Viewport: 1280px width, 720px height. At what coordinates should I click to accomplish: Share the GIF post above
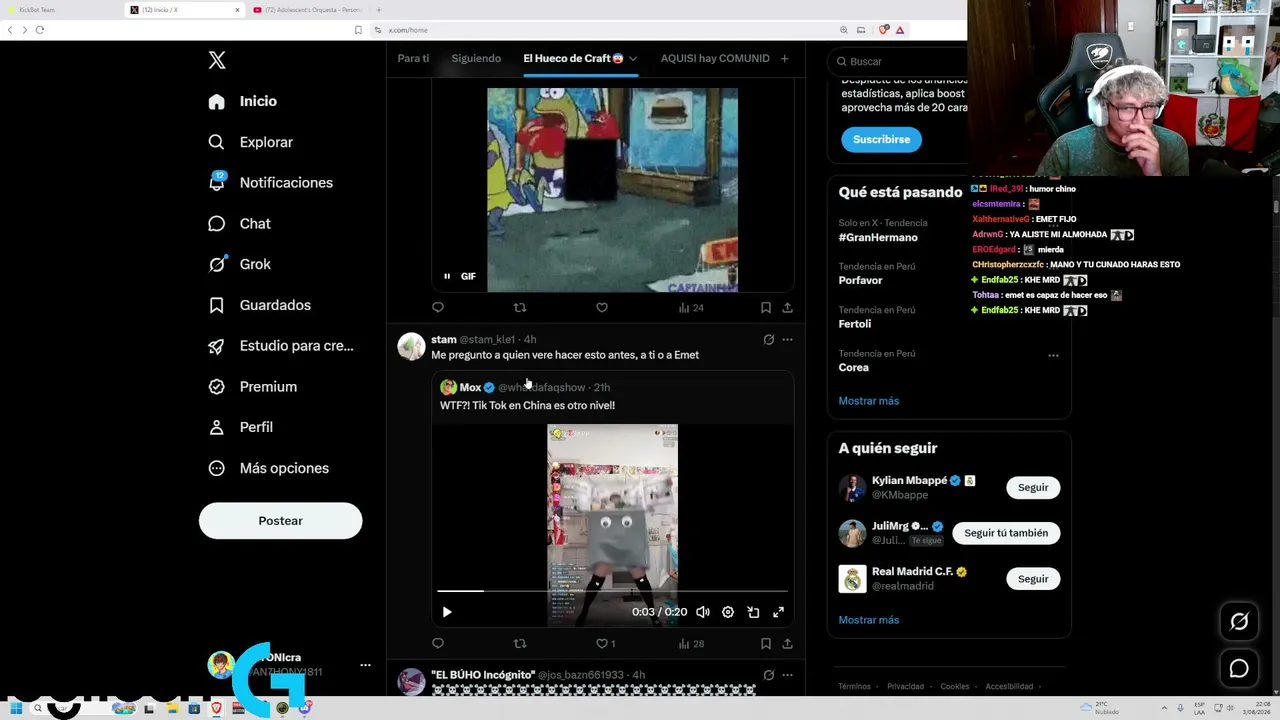pos(788,307)
